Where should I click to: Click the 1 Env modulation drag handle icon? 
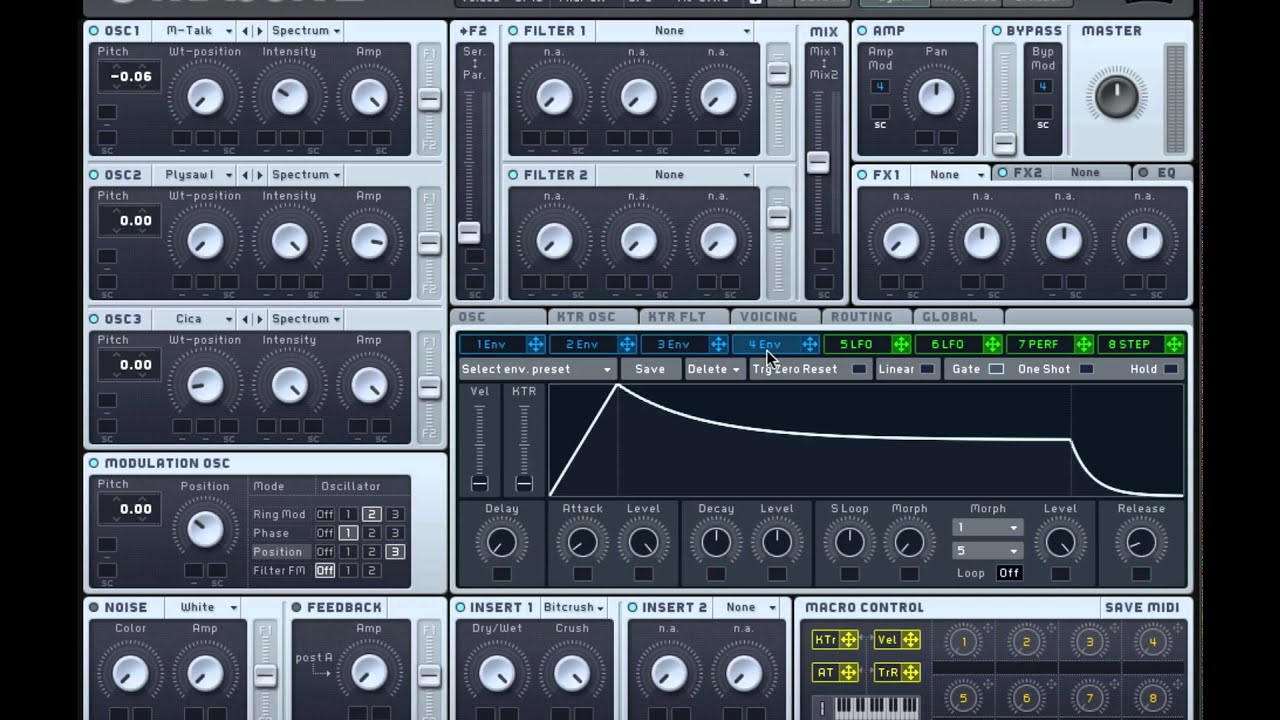[536, 344]
